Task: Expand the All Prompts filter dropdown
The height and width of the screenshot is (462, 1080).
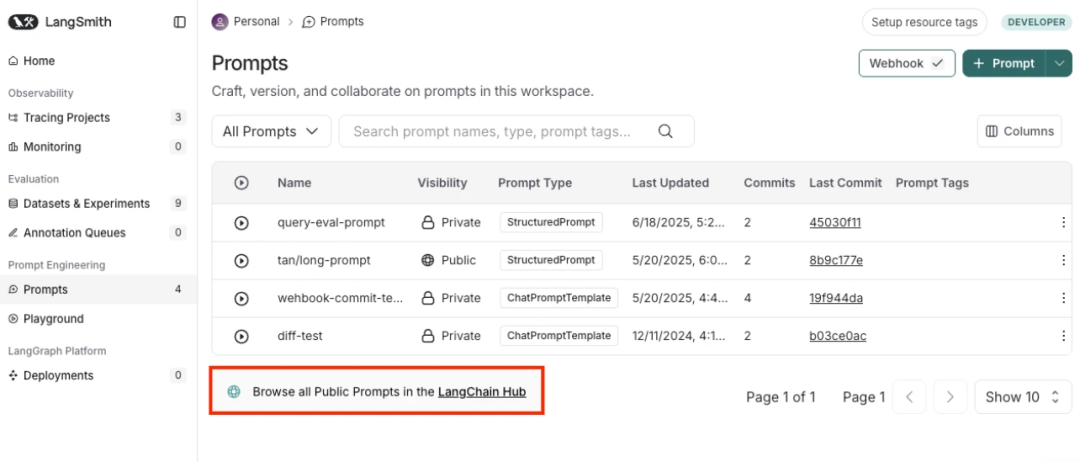Action: pos(271,131)
